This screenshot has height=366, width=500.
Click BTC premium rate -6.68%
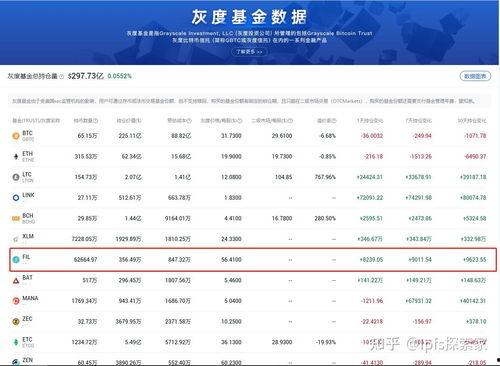click(327, 136)
